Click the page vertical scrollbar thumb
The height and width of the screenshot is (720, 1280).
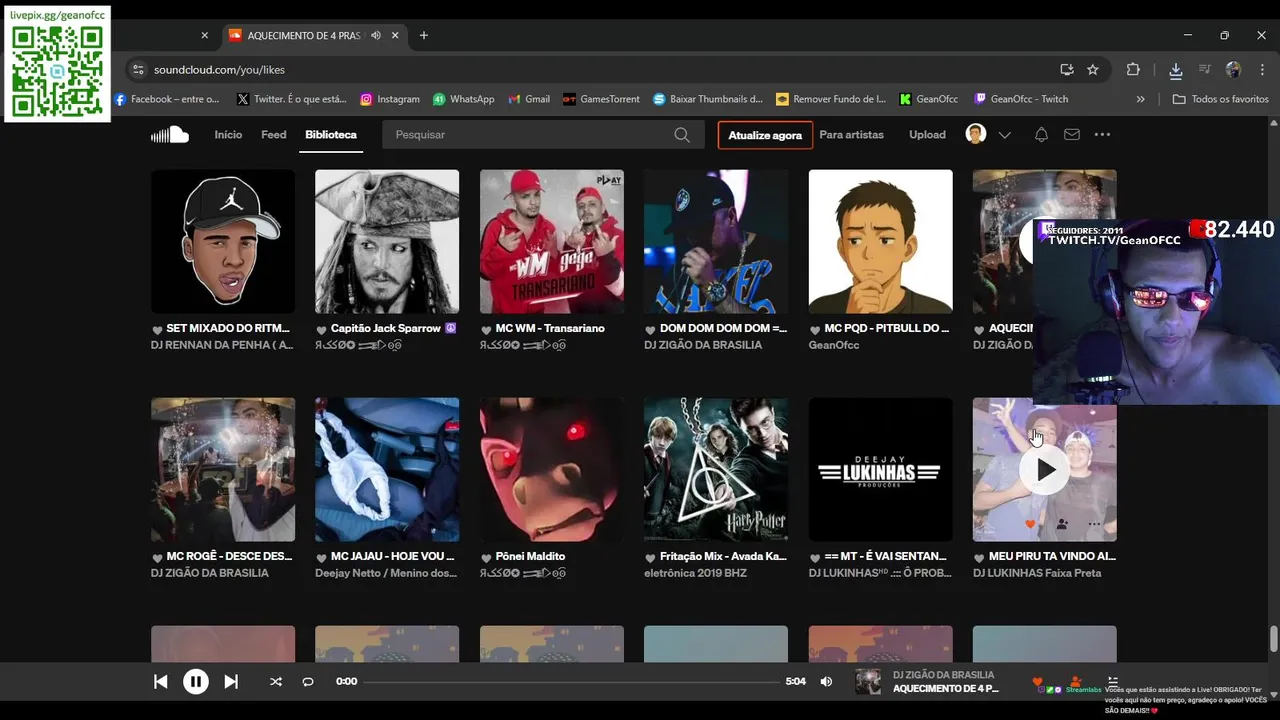coord(1273,638)
